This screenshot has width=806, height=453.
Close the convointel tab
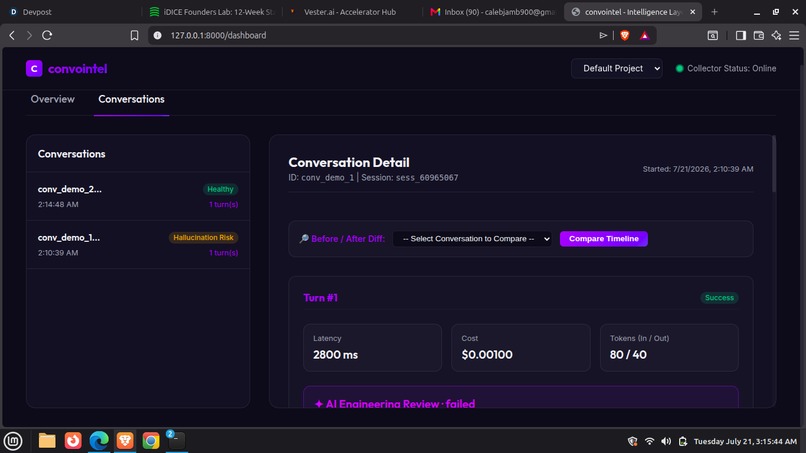point(692,12)
